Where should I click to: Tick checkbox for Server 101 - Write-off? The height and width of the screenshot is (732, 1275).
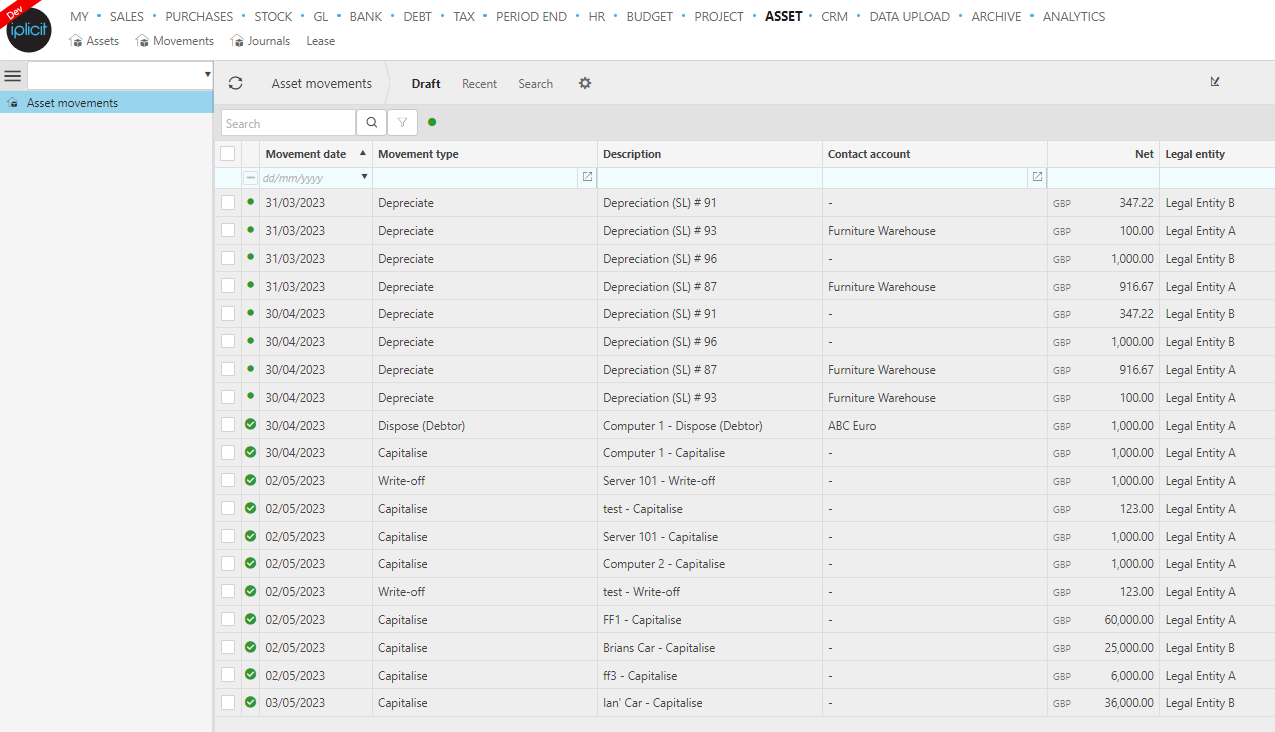click(228, 480)
